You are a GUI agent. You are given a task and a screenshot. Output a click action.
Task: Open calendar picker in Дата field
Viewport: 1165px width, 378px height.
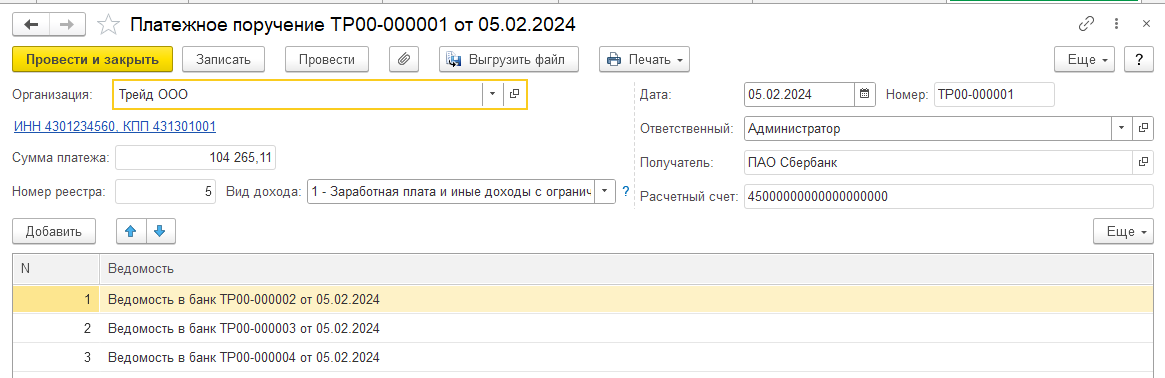pyautogui.click(x=864, y=94)
